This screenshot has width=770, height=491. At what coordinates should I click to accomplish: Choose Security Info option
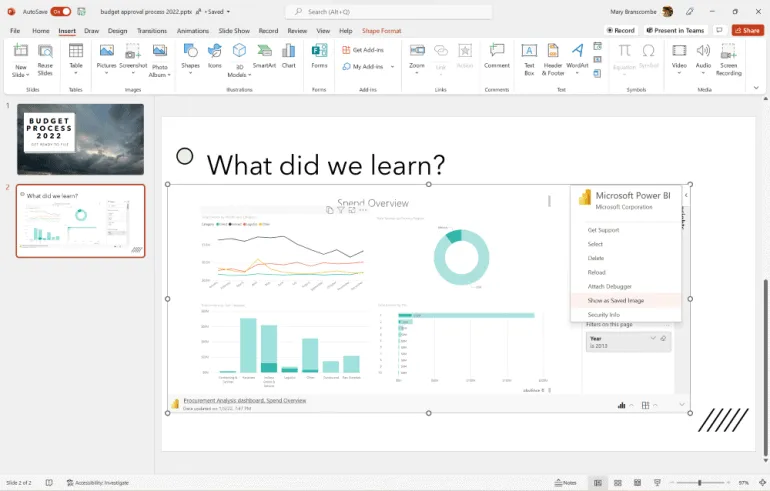[626, 315]
